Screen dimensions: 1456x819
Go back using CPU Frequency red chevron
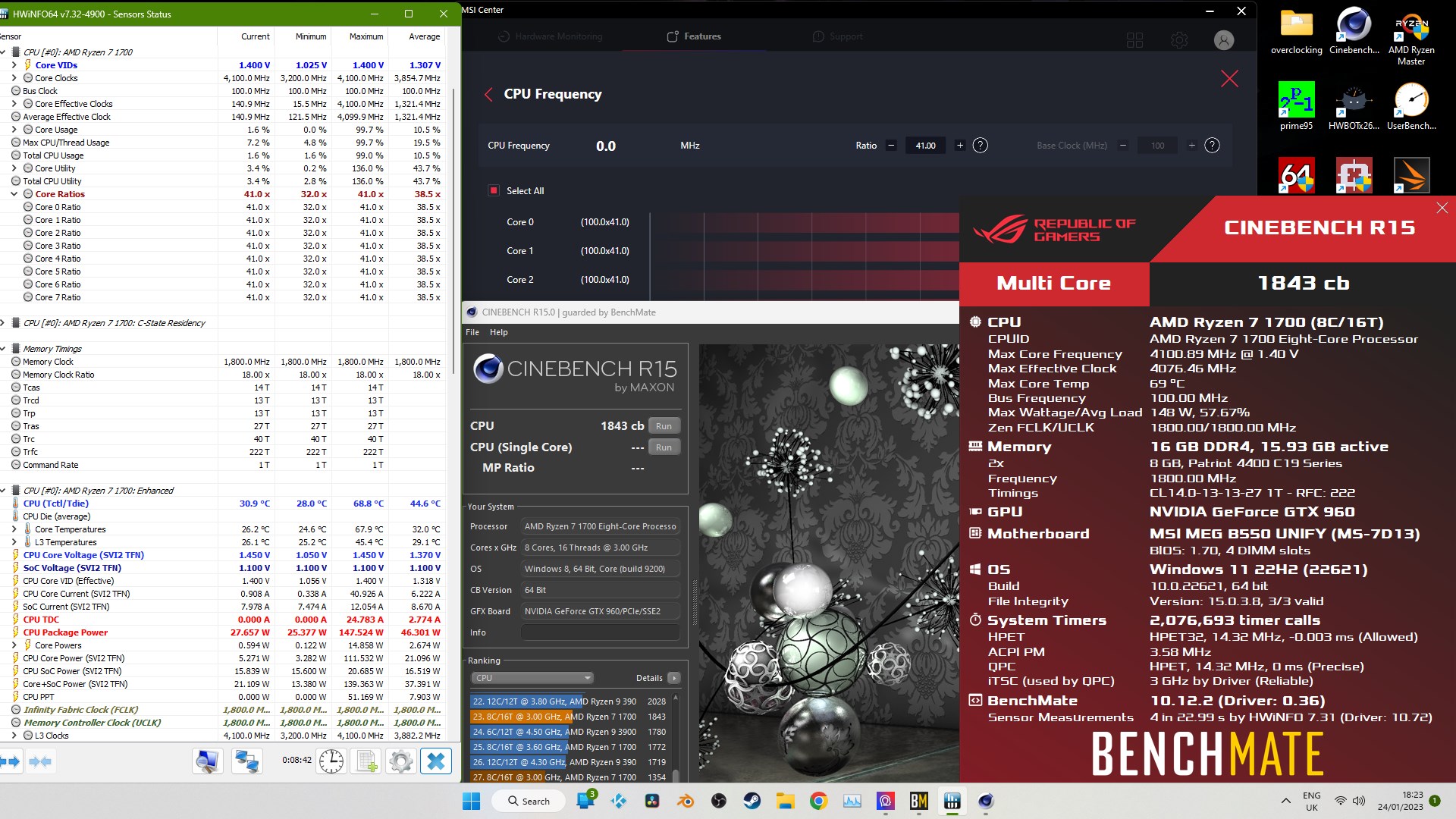point(488,94)
